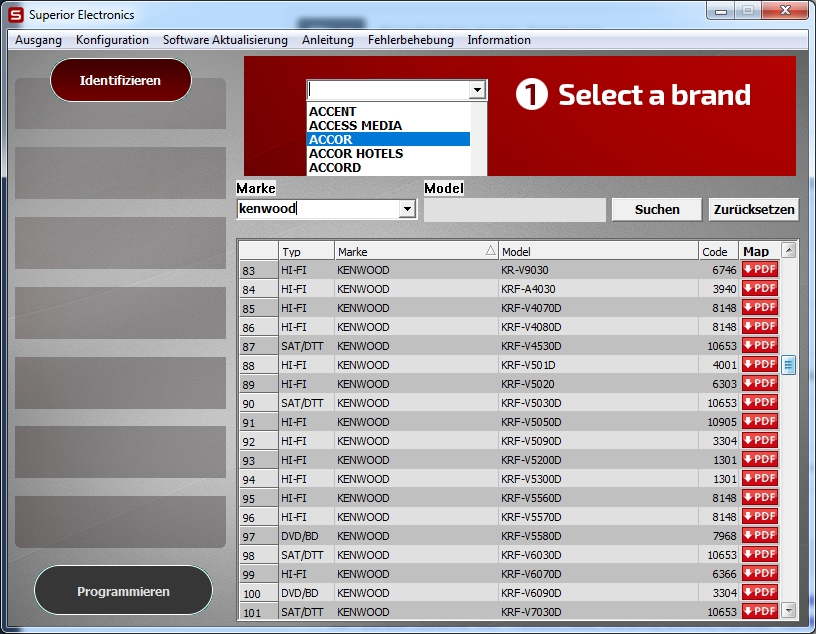Screen dimensions: 816x634
Task: Sort table by Marke column header
Action: pyautogui.click(x=415, y=251)
